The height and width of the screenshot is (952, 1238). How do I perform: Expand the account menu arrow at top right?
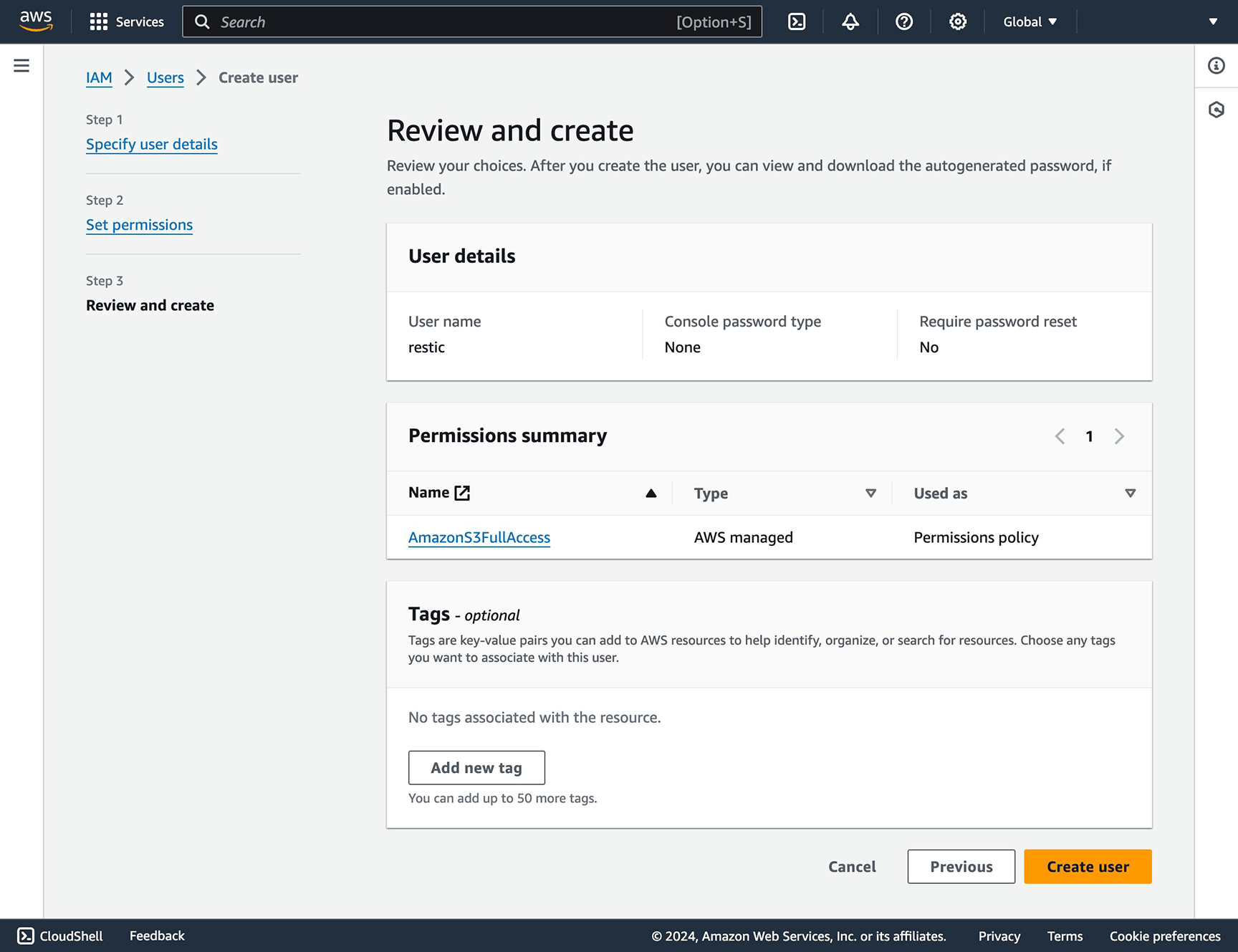click(1213, 21)
